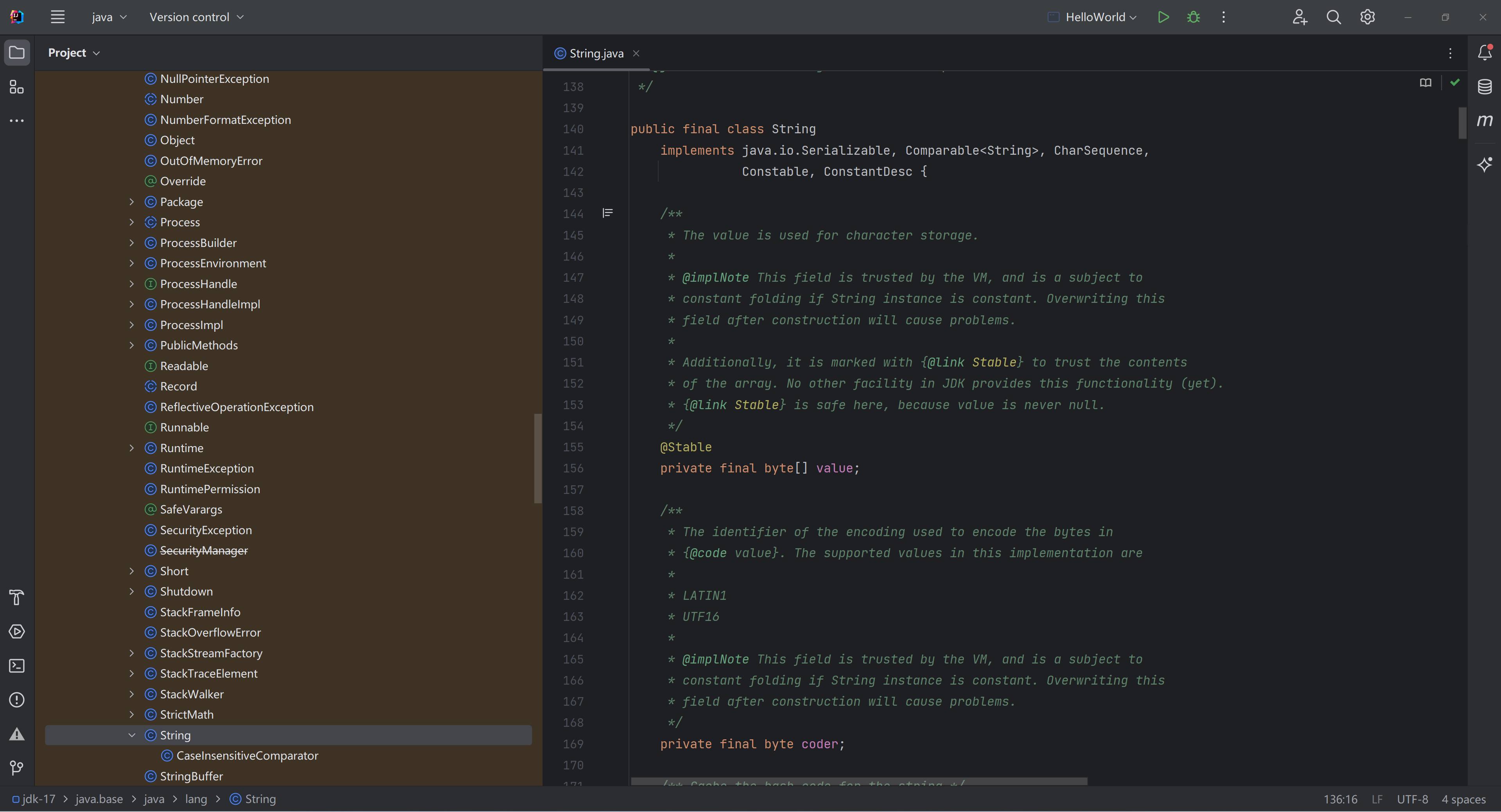This screenshot has height=812, width=1501.
Task: Expand the Short tree node
Action: click(x=132, y=571)
